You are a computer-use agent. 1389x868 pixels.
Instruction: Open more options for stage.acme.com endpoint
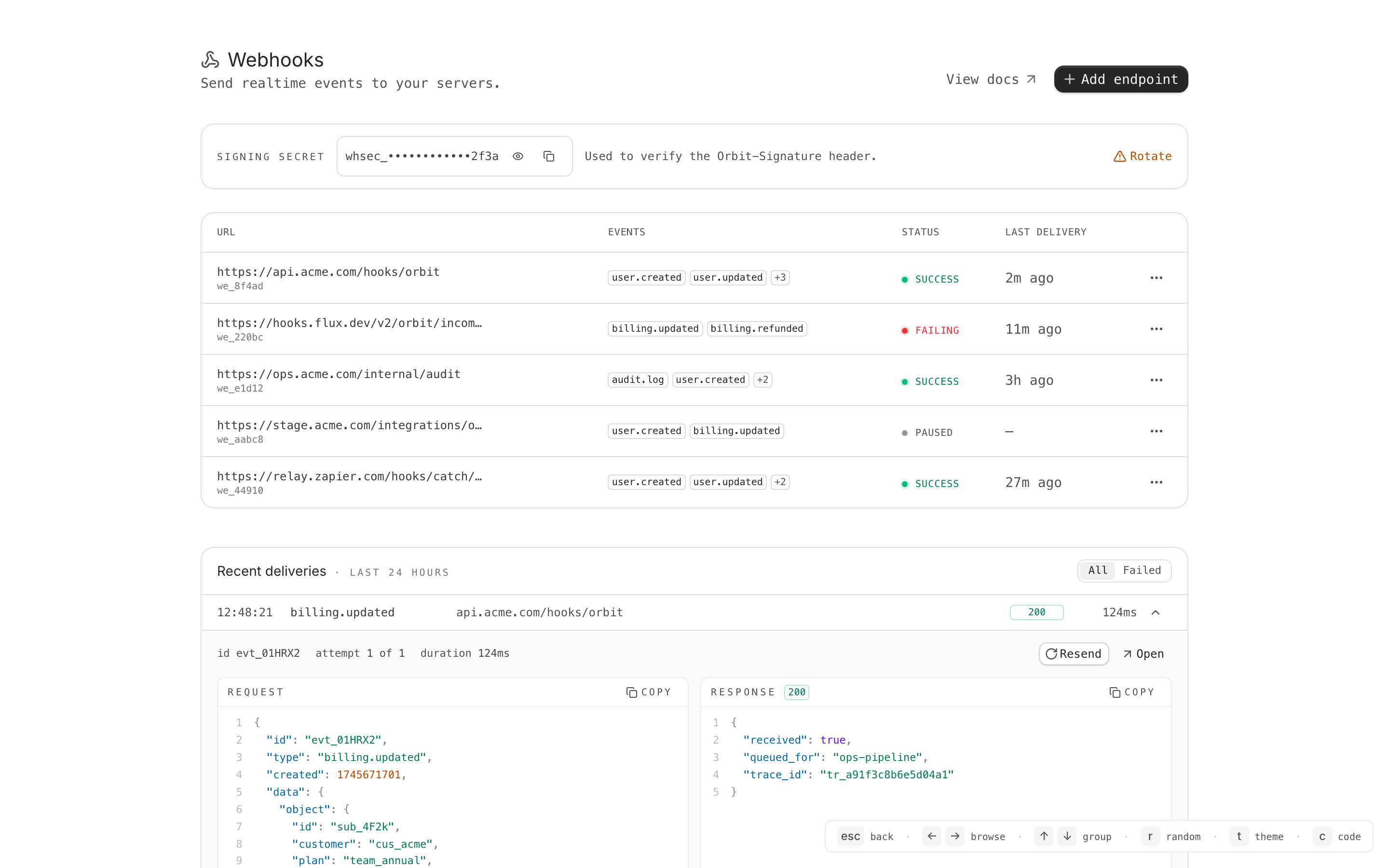1156,431
